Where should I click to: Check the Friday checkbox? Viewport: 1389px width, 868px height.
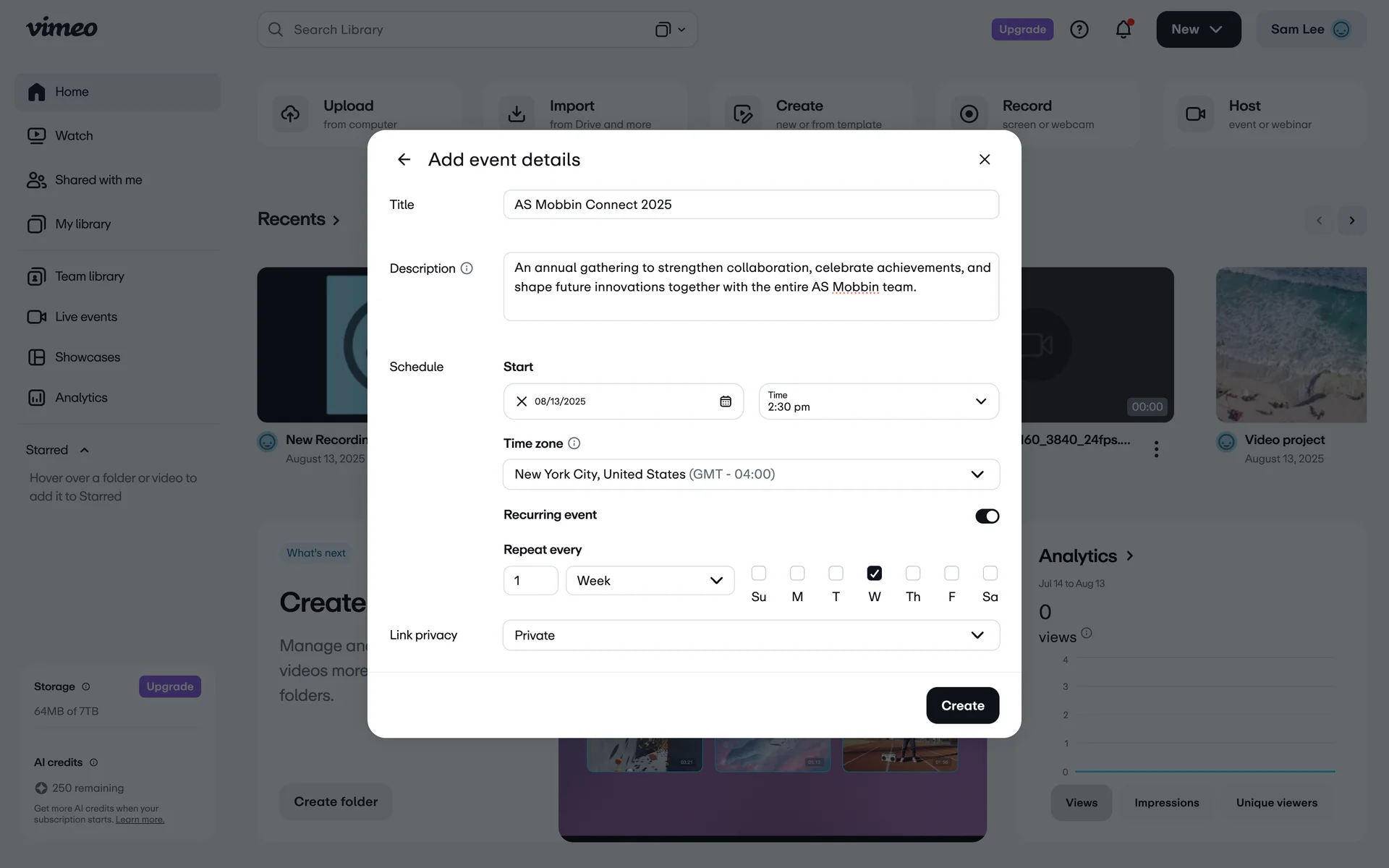coord(951,574)
